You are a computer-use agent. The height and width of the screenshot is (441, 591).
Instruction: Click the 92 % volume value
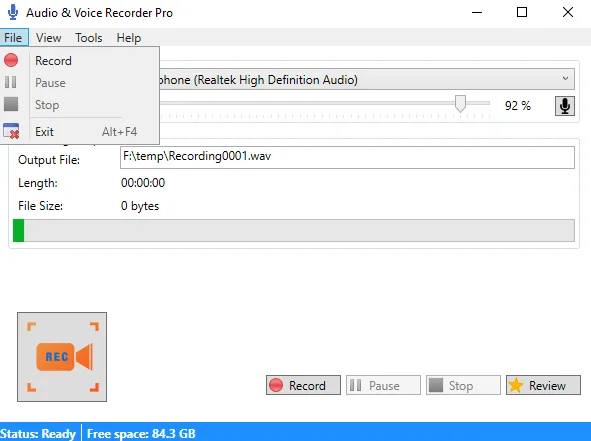coord(518,106)
